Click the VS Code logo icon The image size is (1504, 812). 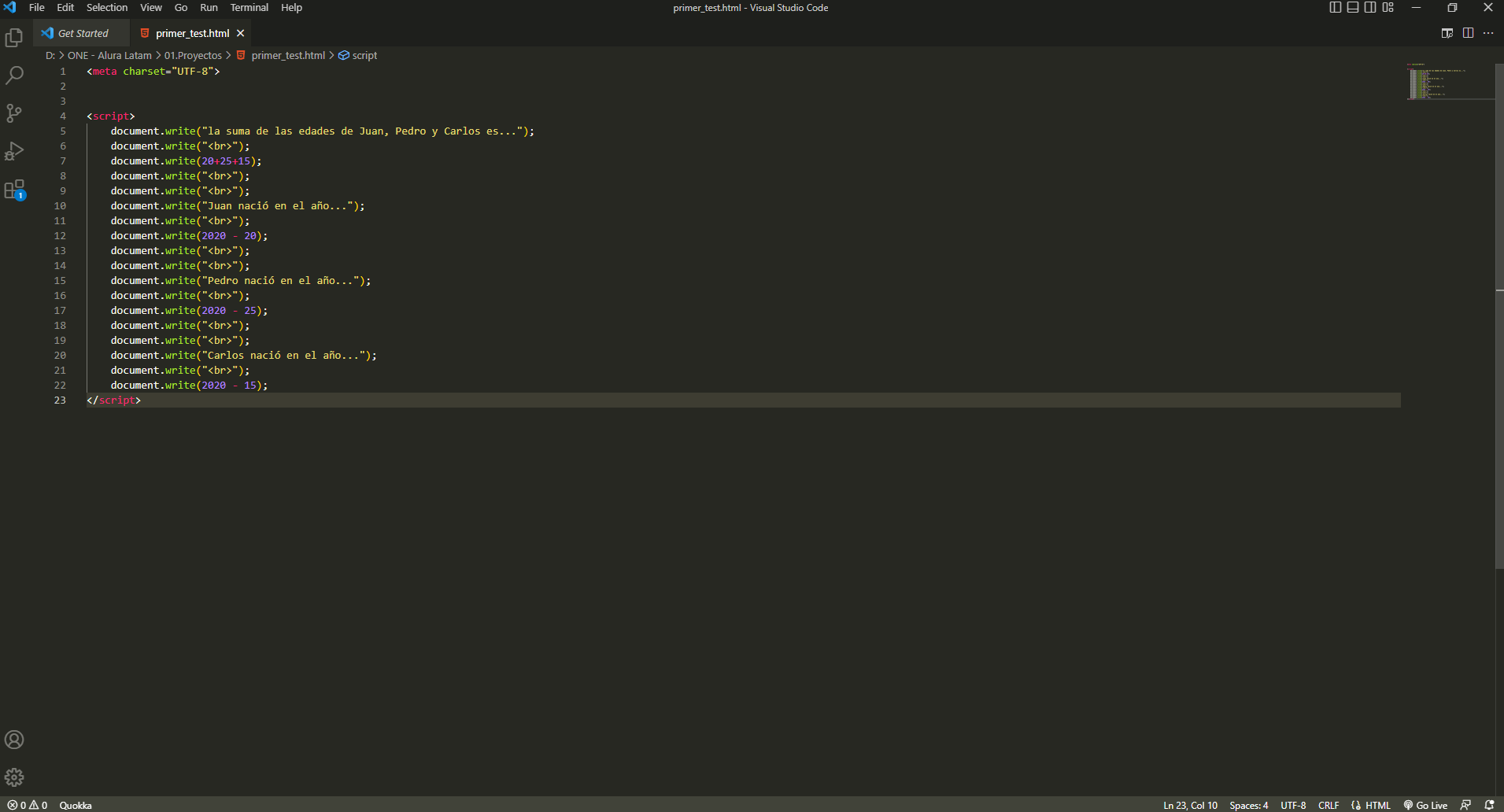[10, 7]
